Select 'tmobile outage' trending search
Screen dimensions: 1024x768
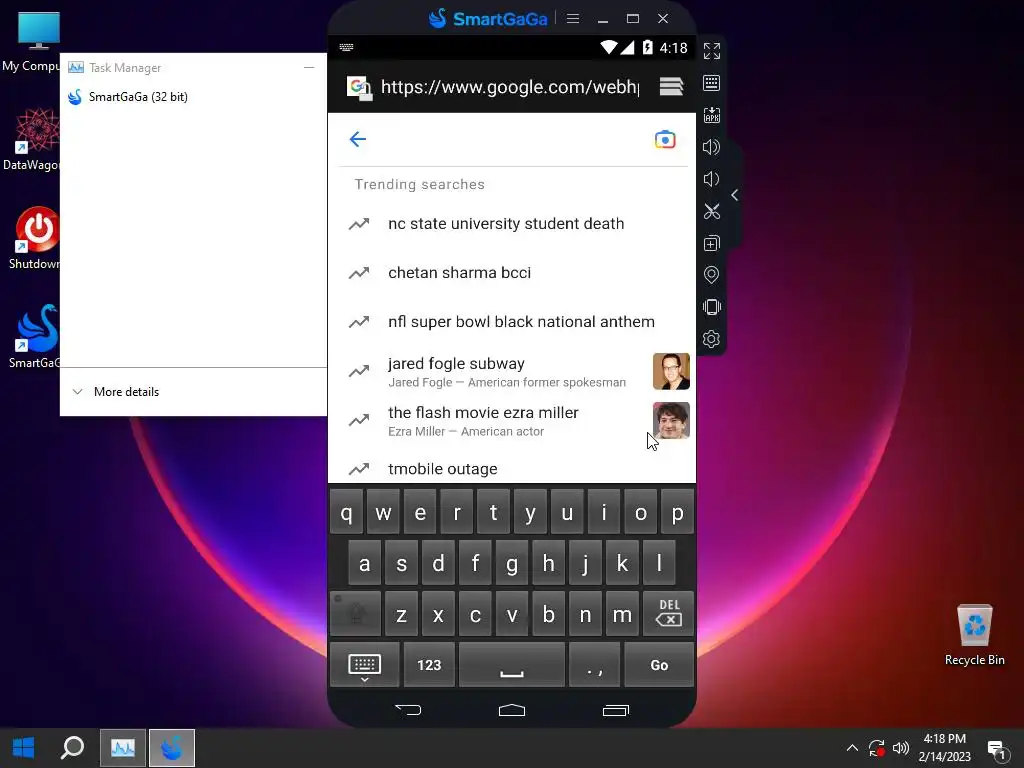[x=512, y=468]
